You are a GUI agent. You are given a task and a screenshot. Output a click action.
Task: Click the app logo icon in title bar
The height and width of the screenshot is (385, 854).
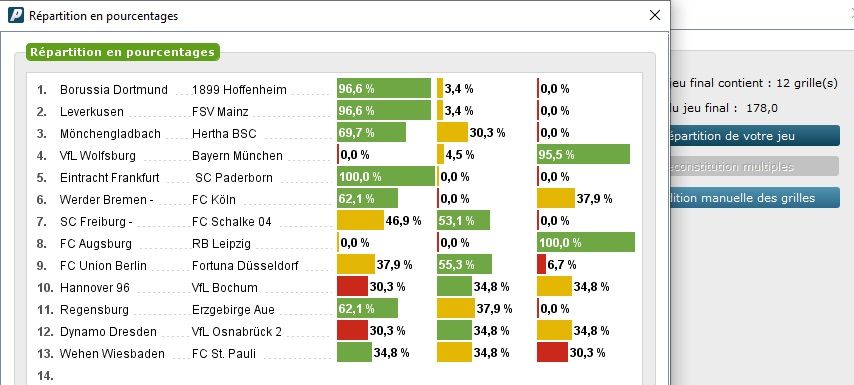pos(16,15)
